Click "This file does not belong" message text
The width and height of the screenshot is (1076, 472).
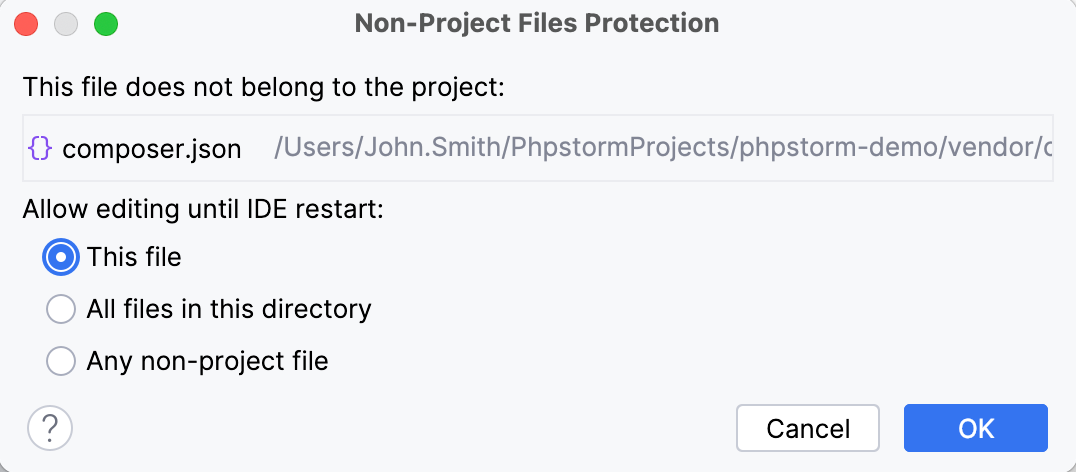coord(264,87)
